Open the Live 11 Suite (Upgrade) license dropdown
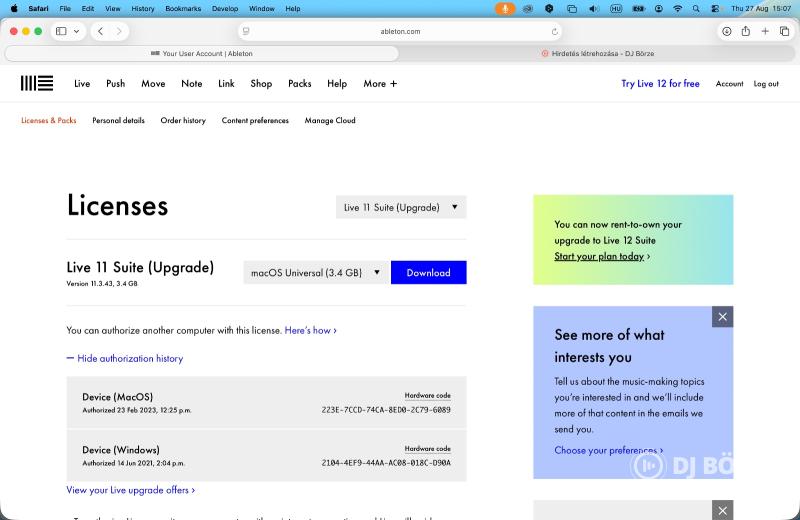The image size is (800, 520). coord(401,207)
